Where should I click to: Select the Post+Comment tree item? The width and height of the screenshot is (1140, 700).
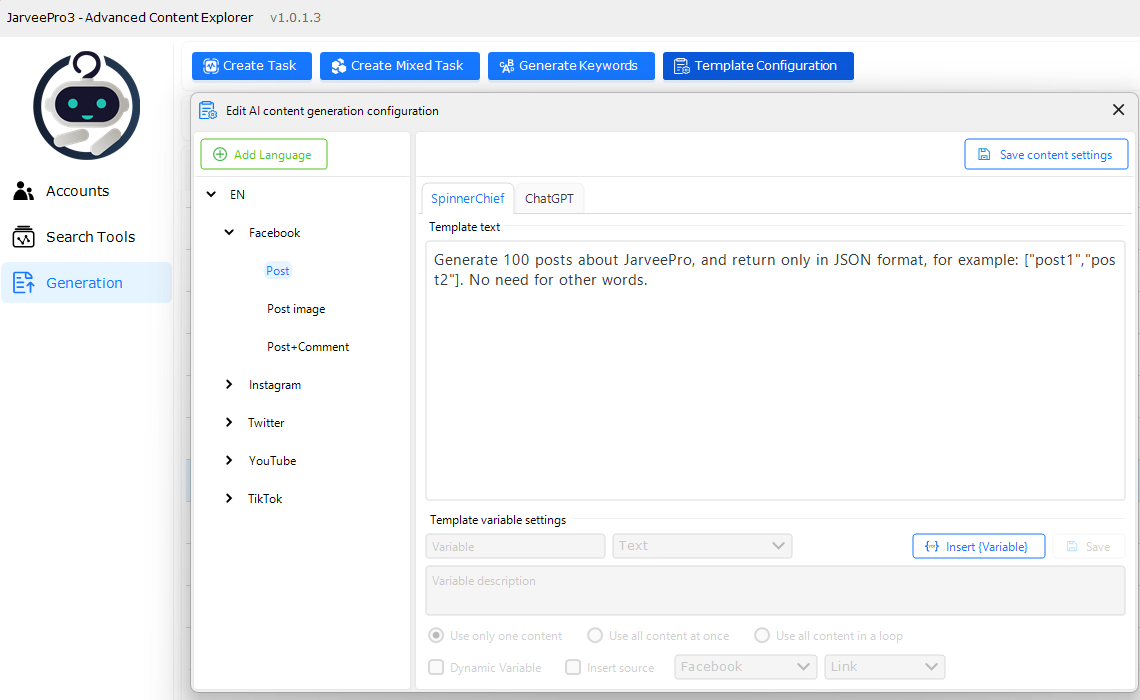click(308, 347)
